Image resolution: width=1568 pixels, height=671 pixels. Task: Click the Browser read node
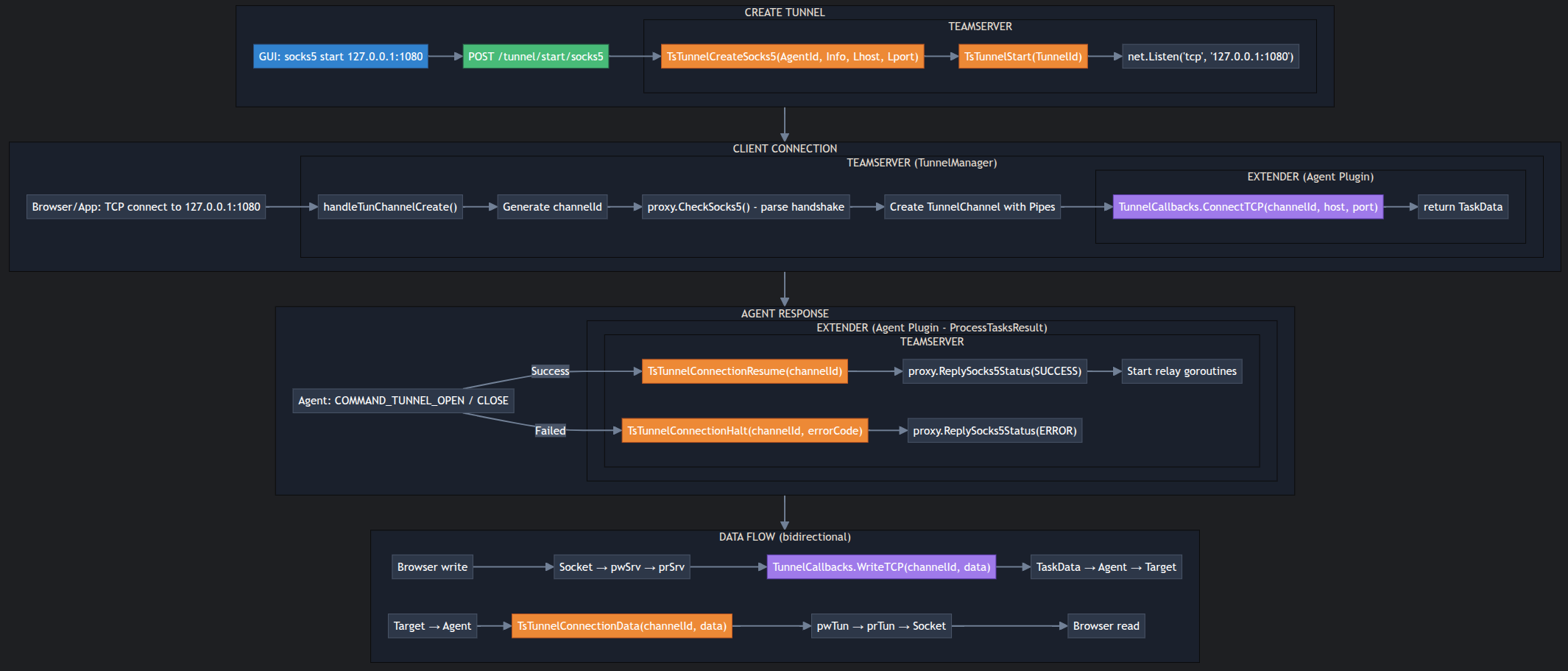pyautogui.click(x=1105, y=626)
